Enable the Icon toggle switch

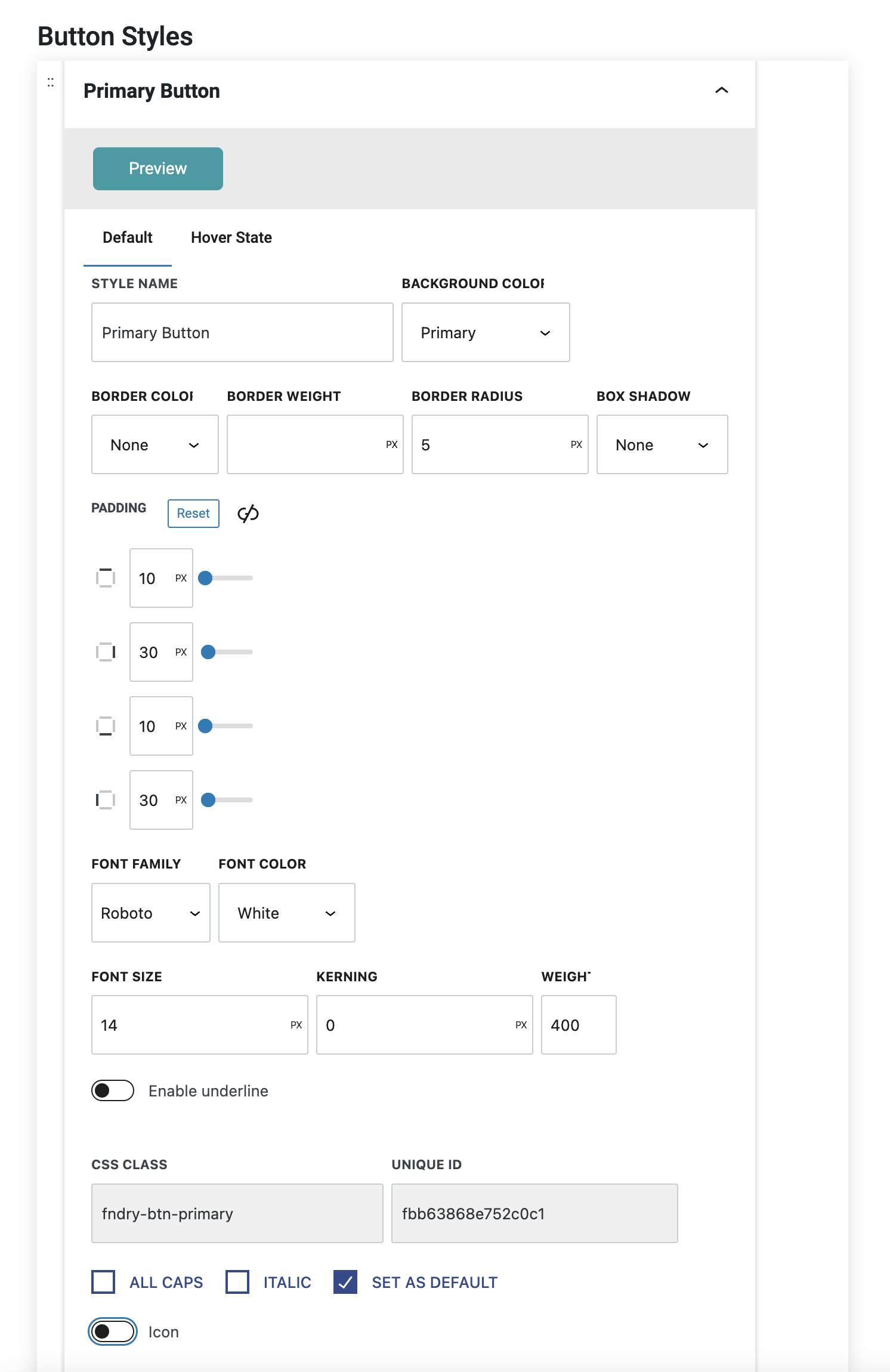tap(113, 1331)
